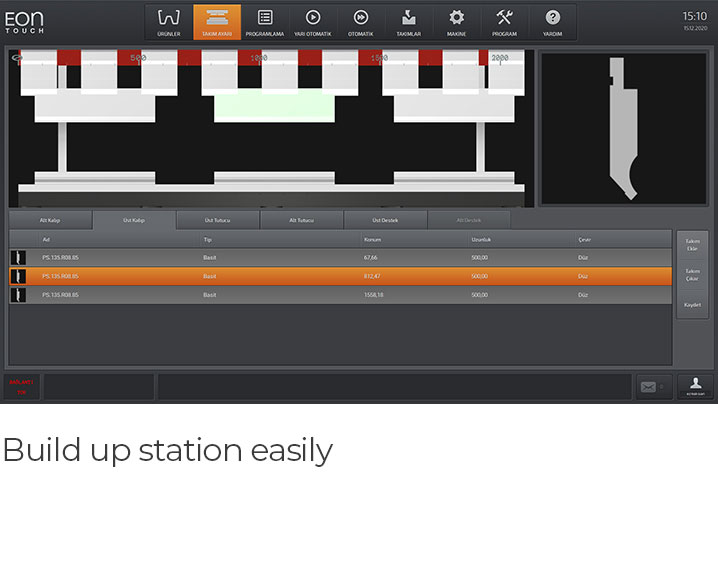Sort by the Konum column header
718x574 pixels.
(372, 239)
